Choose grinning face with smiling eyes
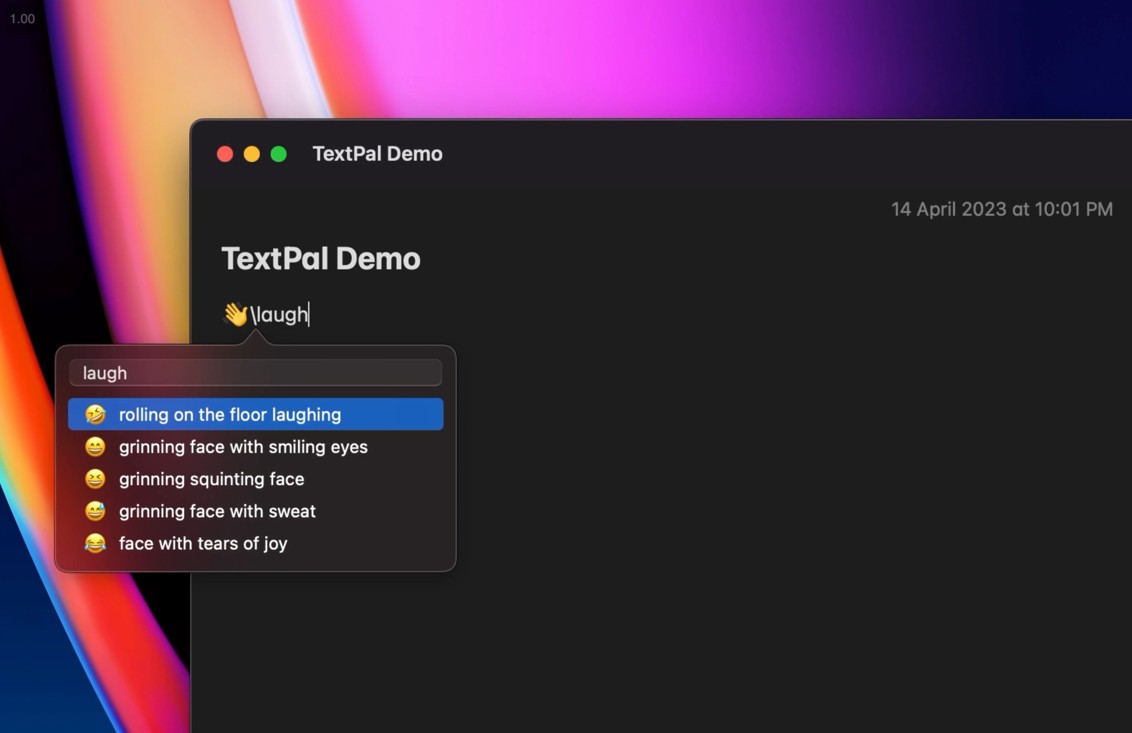The width and height of the screenshot is (1132, 733). [256, 447]
